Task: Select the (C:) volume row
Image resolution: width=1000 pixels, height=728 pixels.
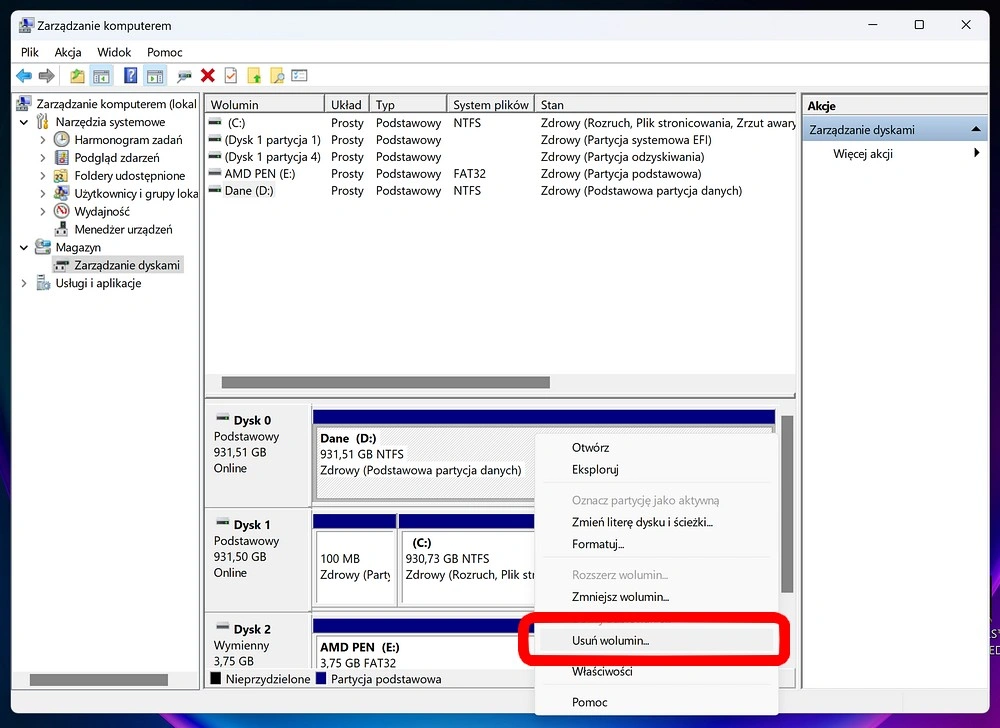Action: (501, 123)
